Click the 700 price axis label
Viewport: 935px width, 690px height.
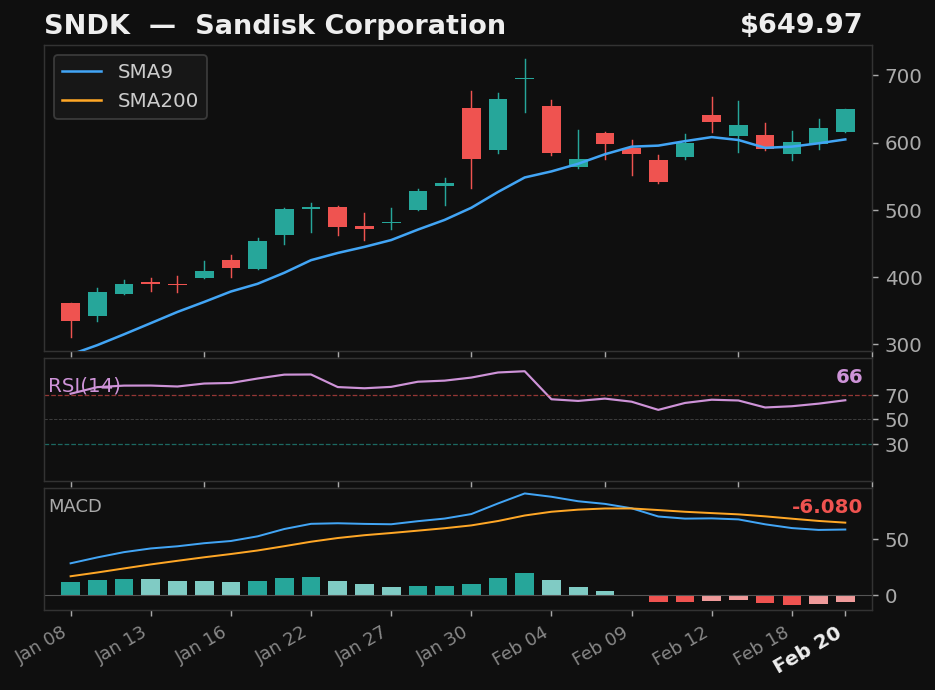pos(903,76)
